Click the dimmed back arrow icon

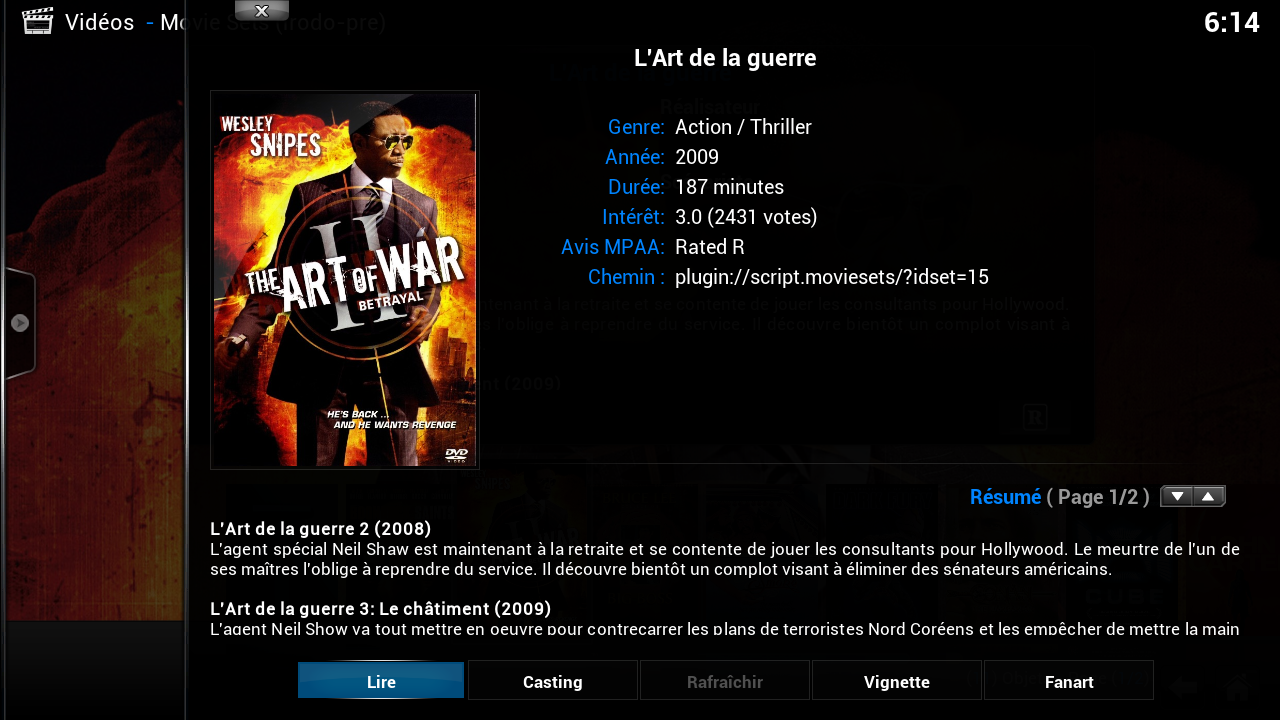point(1184,687)
